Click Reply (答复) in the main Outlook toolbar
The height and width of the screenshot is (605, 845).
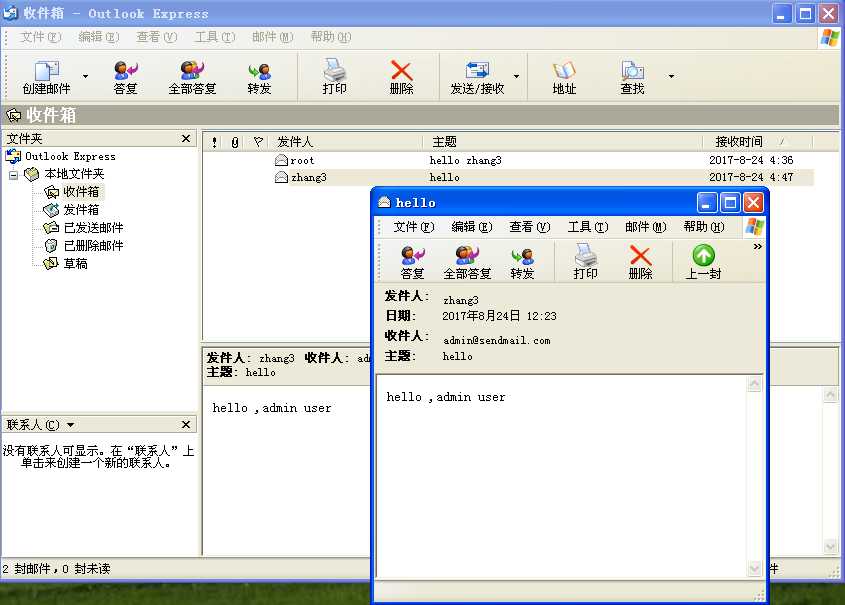126,78
